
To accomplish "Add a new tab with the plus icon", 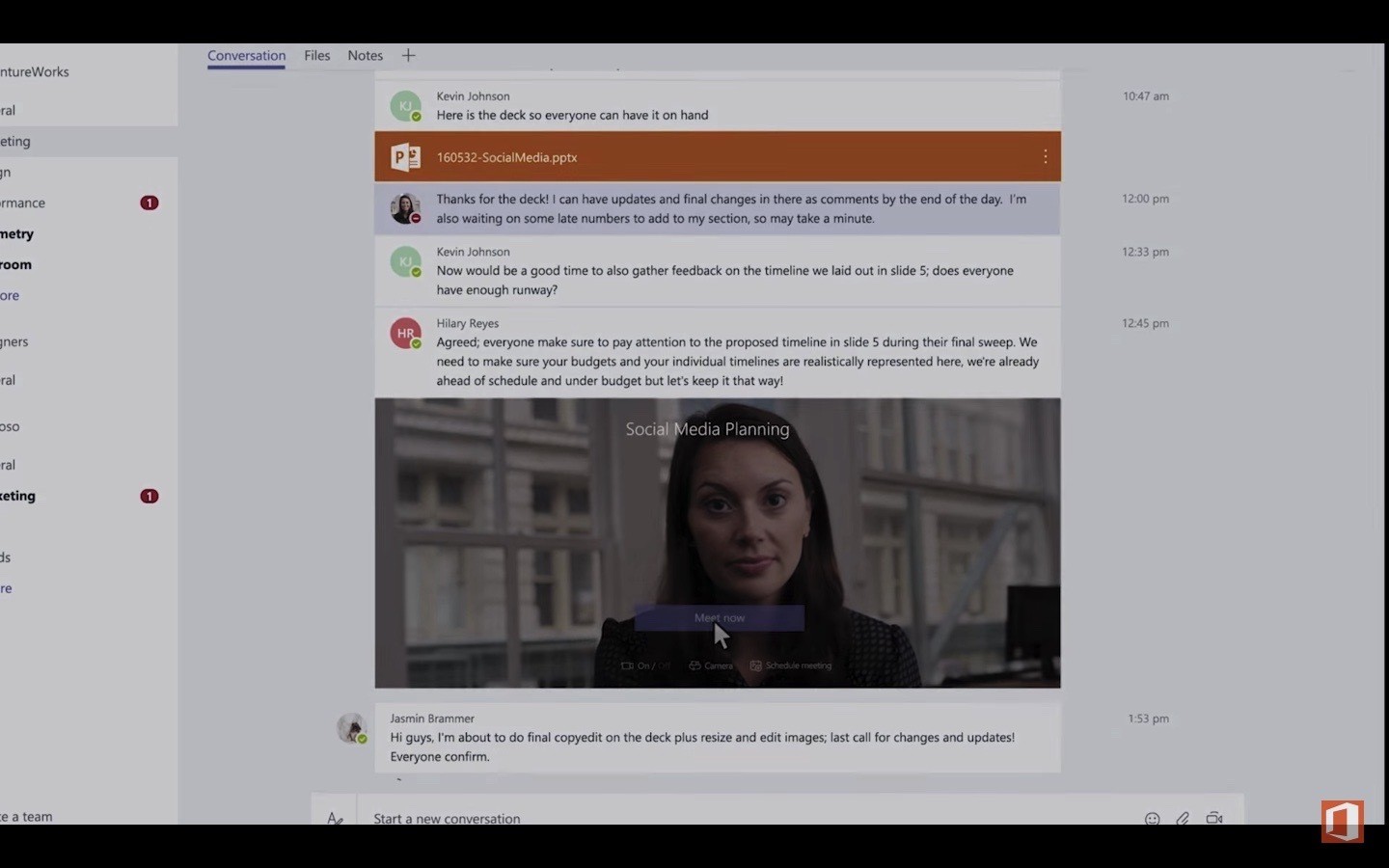I will click(408, 56).
